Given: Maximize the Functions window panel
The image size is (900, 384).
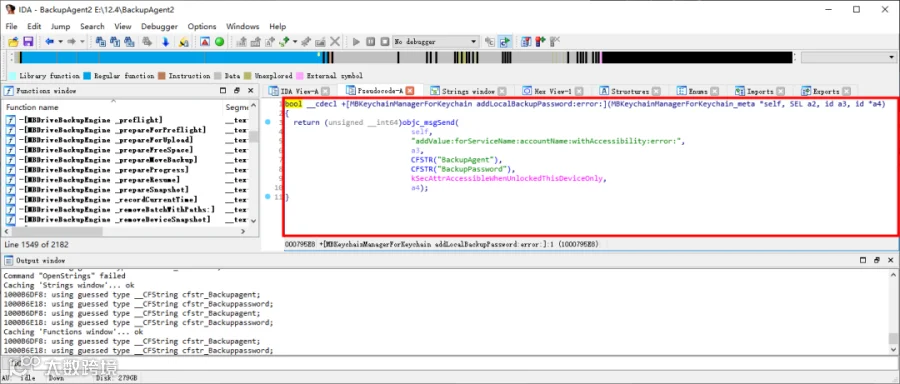Looking at the screenshot, I should click(223, 91).
